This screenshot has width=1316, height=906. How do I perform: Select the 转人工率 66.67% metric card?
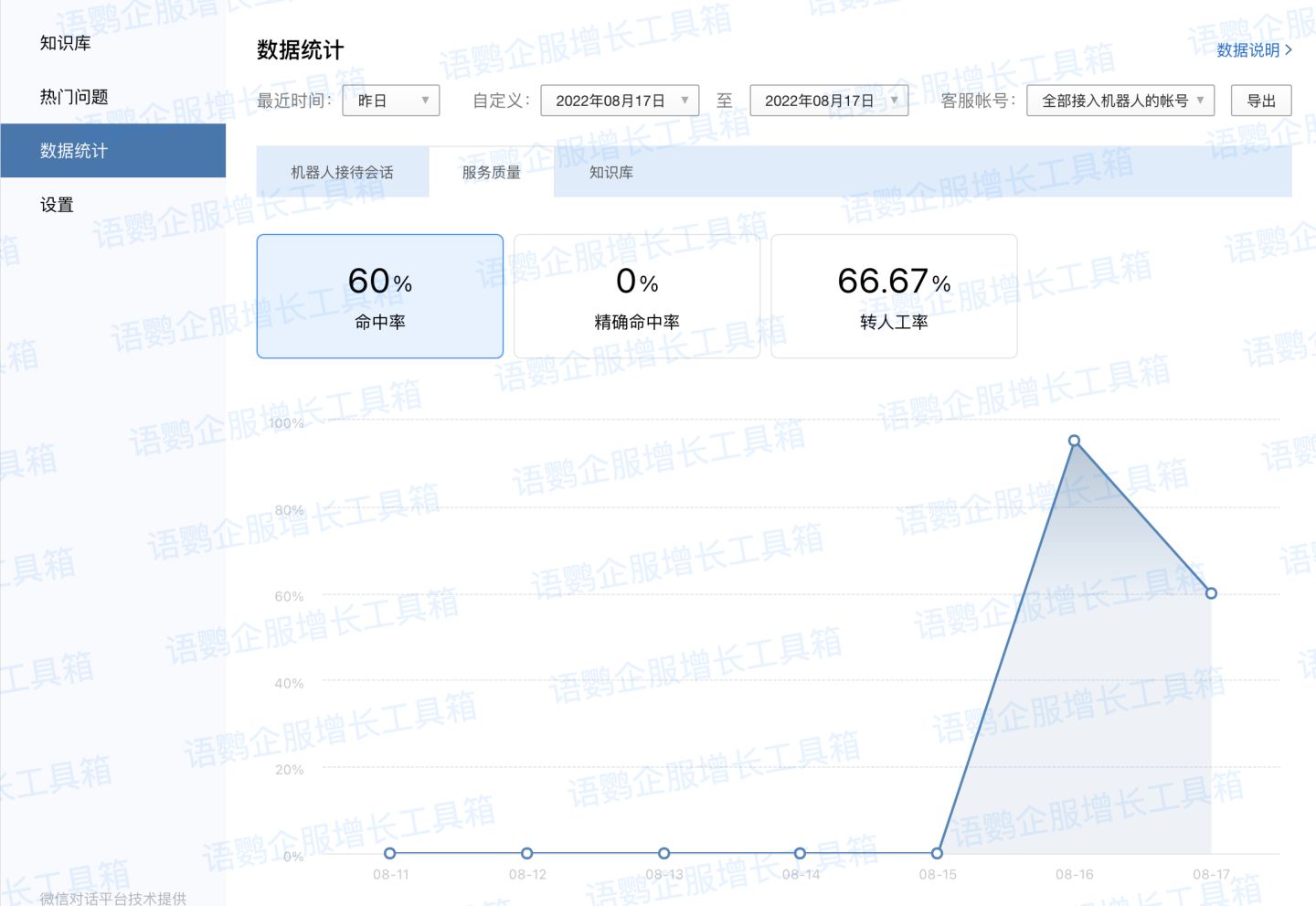click(894, 296)
